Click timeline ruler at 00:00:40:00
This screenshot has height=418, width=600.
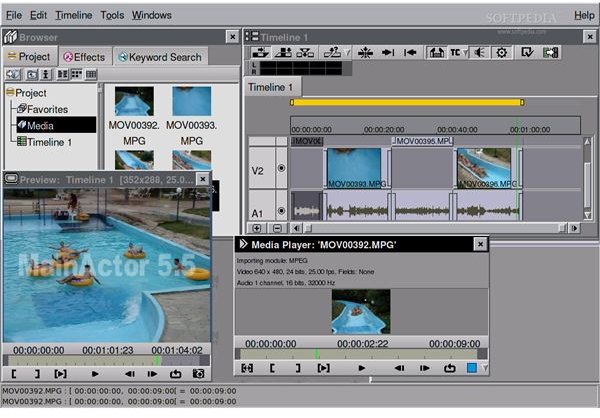pos(457,129)
